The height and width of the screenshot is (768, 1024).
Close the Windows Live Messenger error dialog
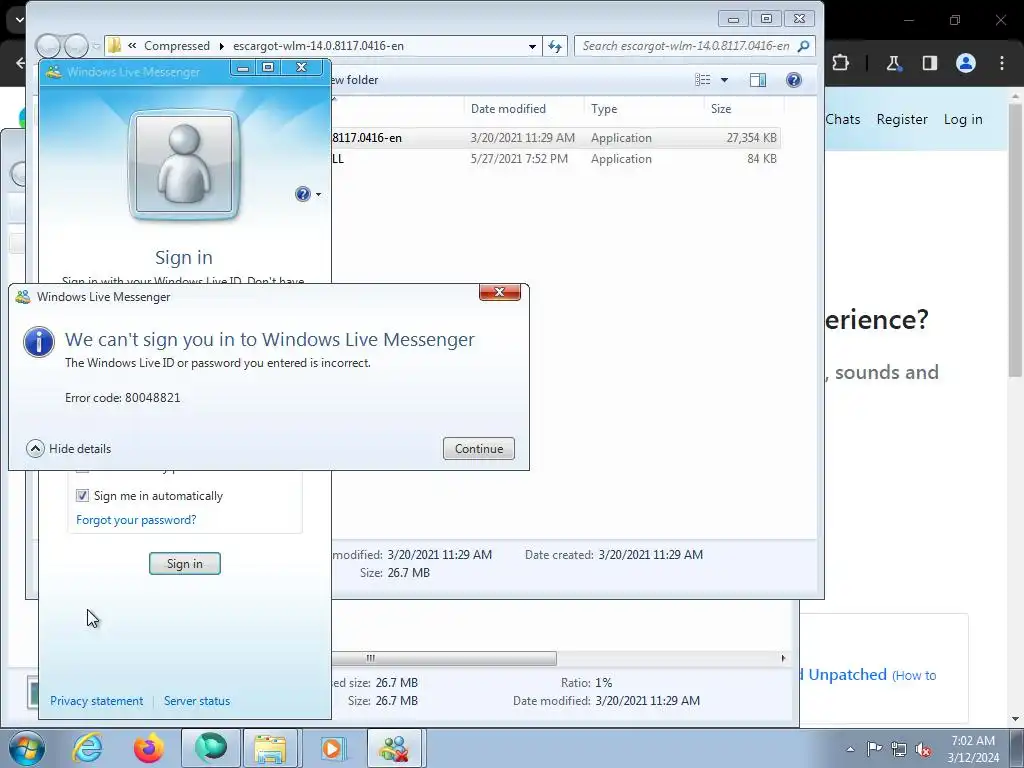pos(500,292)
